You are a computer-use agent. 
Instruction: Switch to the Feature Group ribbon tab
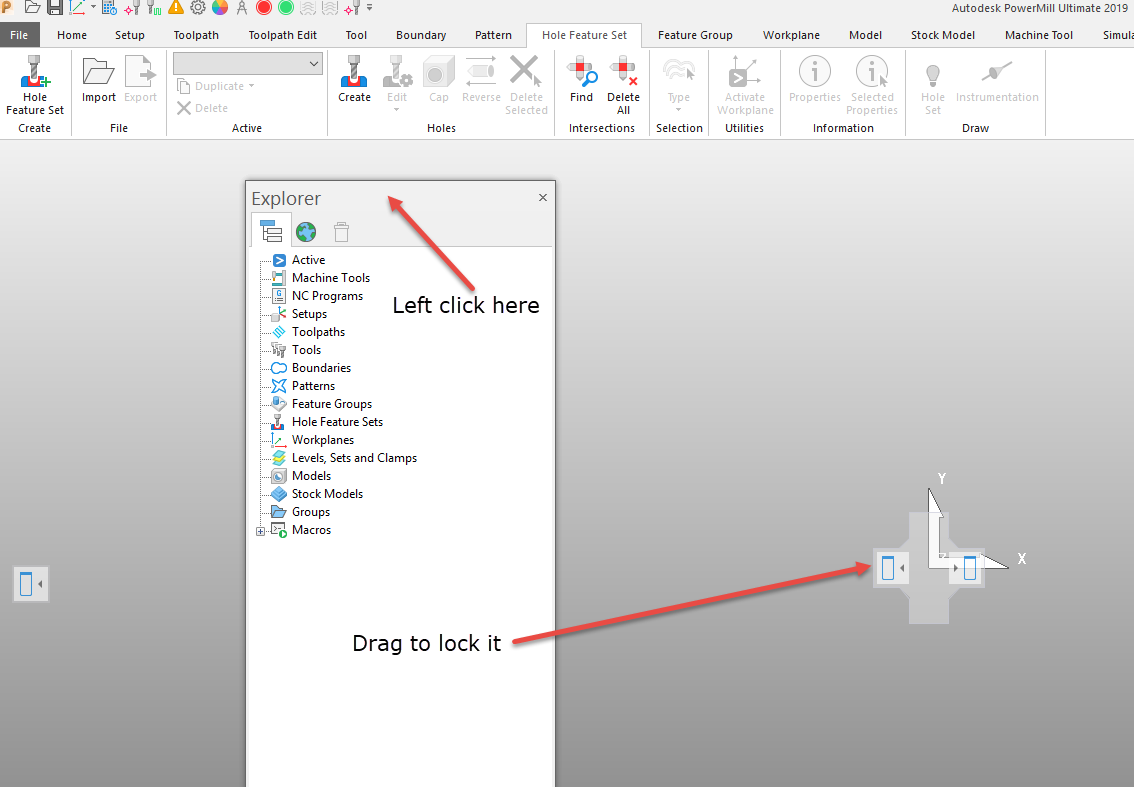point(695,35)
